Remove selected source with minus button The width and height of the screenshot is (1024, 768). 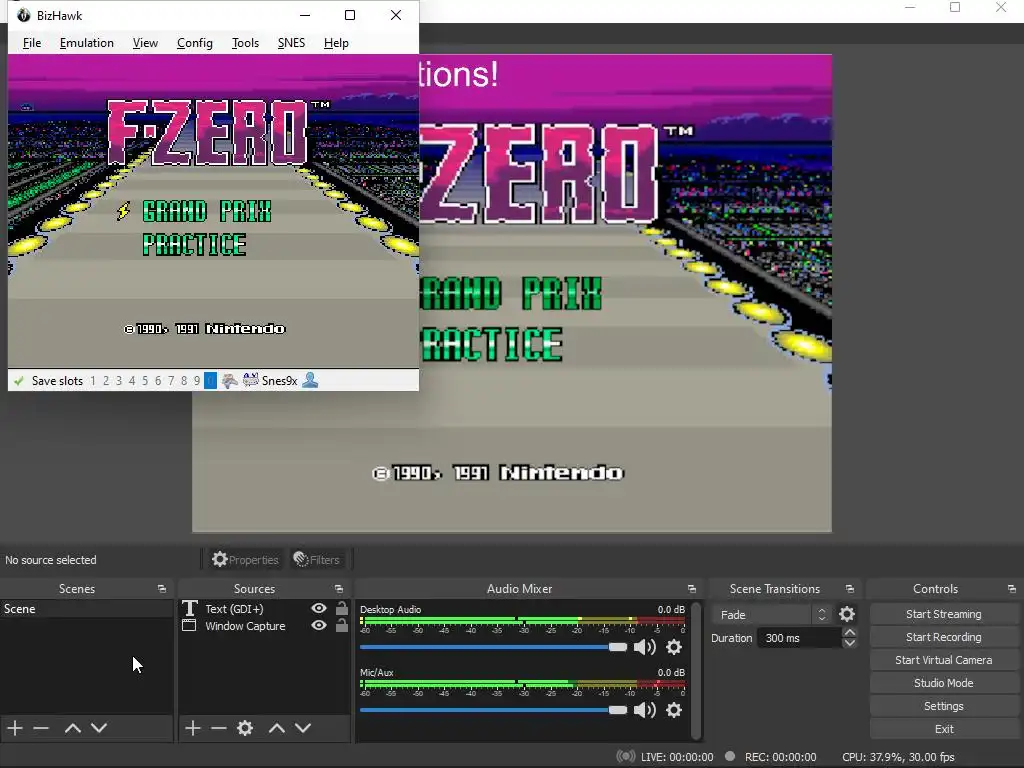(219, 728)
